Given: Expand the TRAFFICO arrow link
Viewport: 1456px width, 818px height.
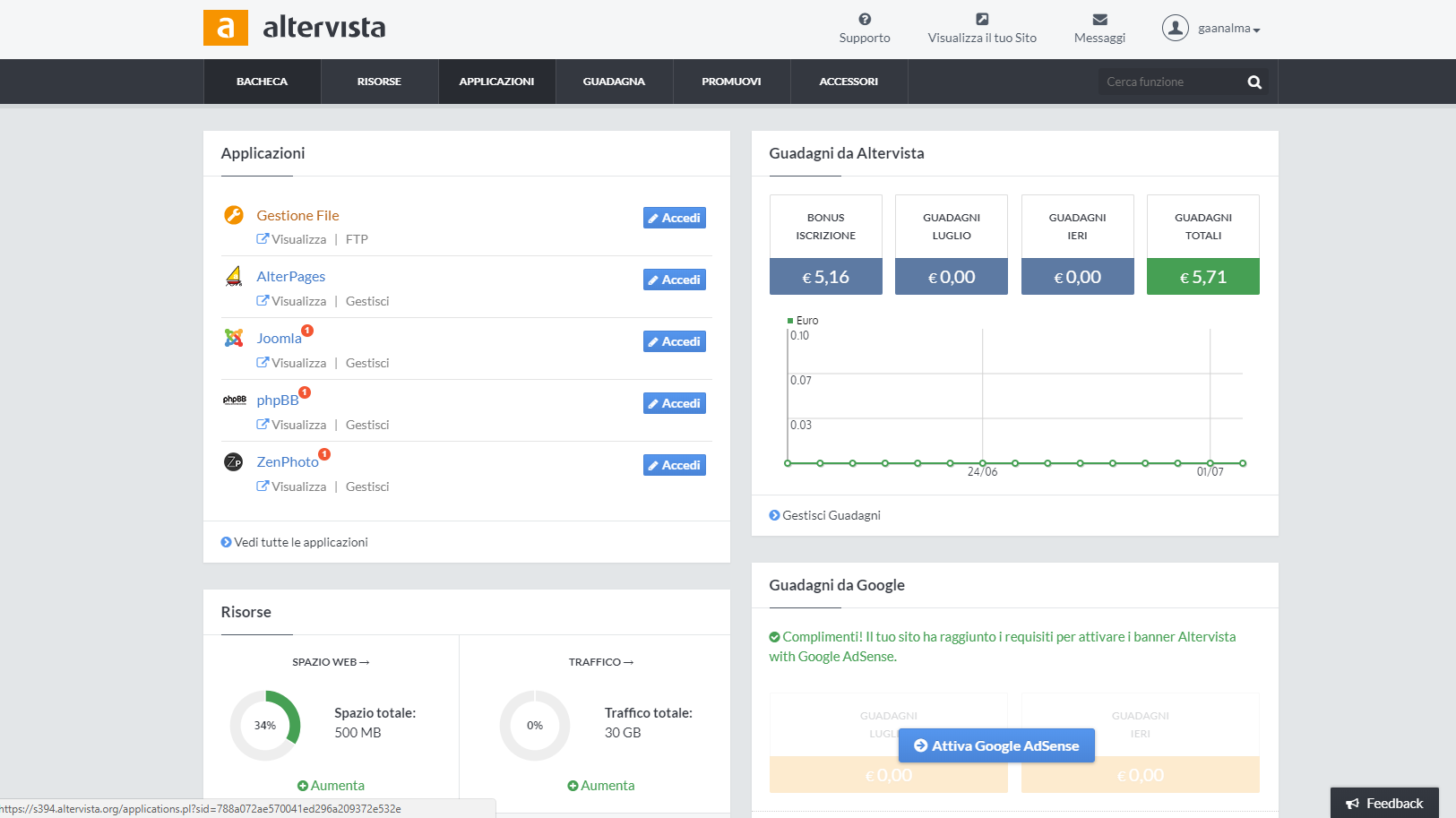Looking at the screenshot, I should (601, 662).
